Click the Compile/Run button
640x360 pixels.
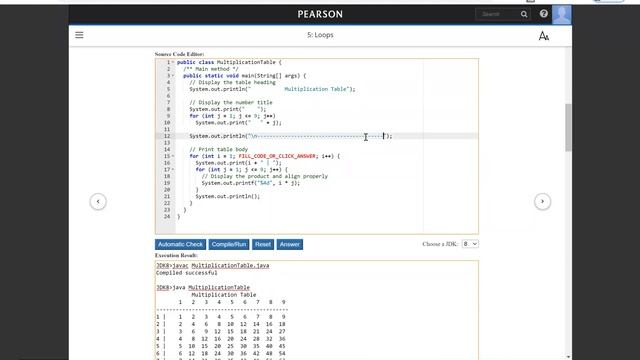click(x=229, y=244)
